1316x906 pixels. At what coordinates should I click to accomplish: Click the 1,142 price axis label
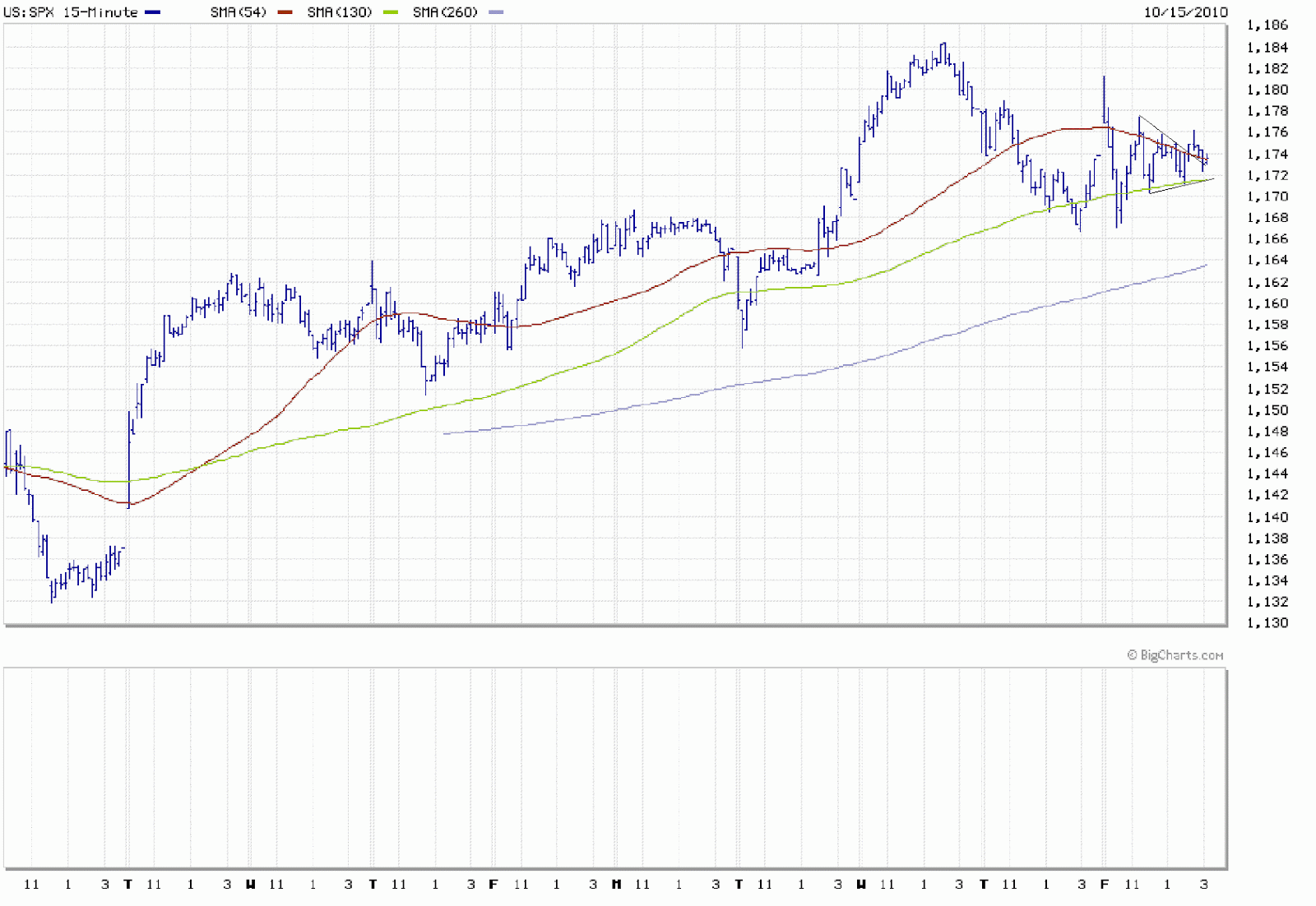[1267, 495]
